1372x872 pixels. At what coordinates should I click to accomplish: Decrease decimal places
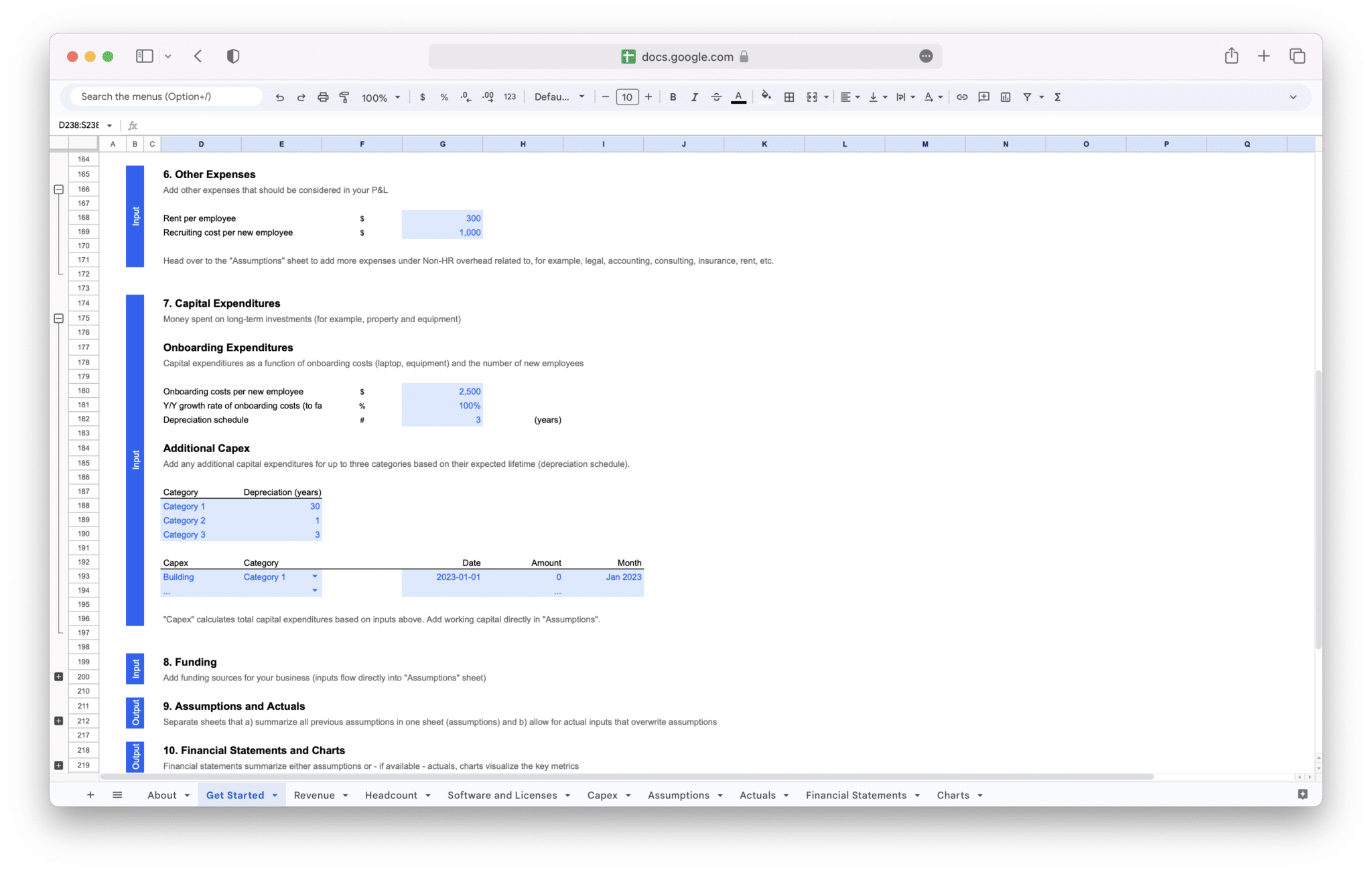point(466,97)
